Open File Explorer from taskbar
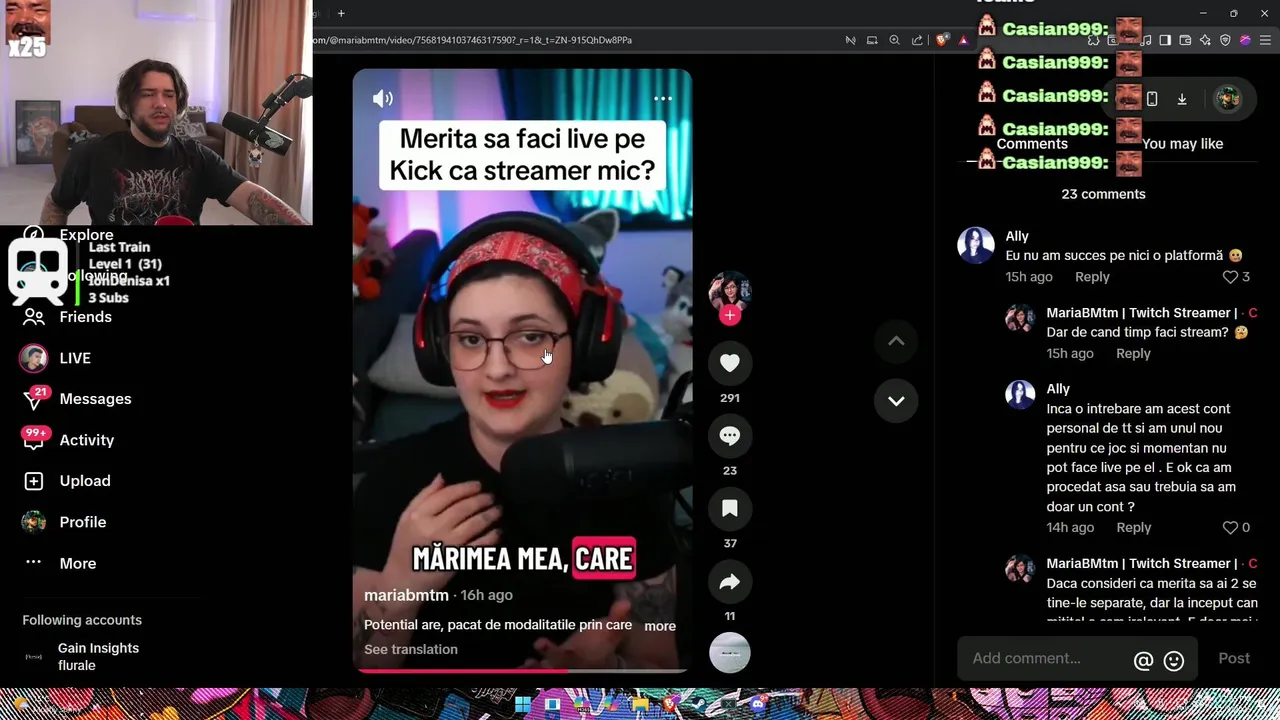Viewport: 1280px width, 720px height. (x=640, y=704)
